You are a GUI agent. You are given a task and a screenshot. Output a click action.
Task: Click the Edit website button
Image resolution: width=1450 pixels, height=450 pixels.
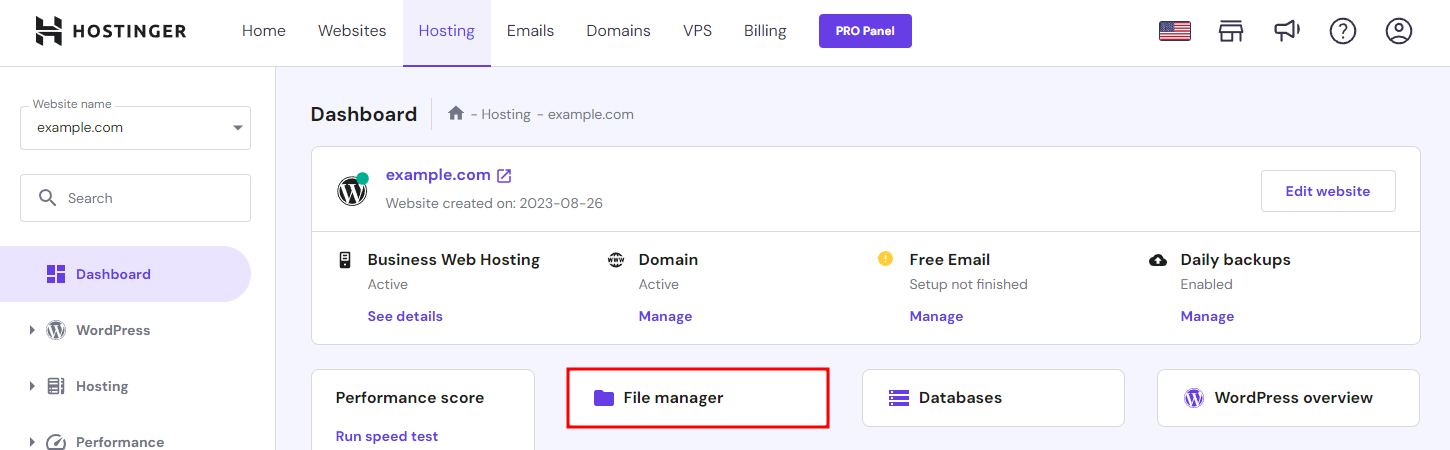[x=1327, y=191]
